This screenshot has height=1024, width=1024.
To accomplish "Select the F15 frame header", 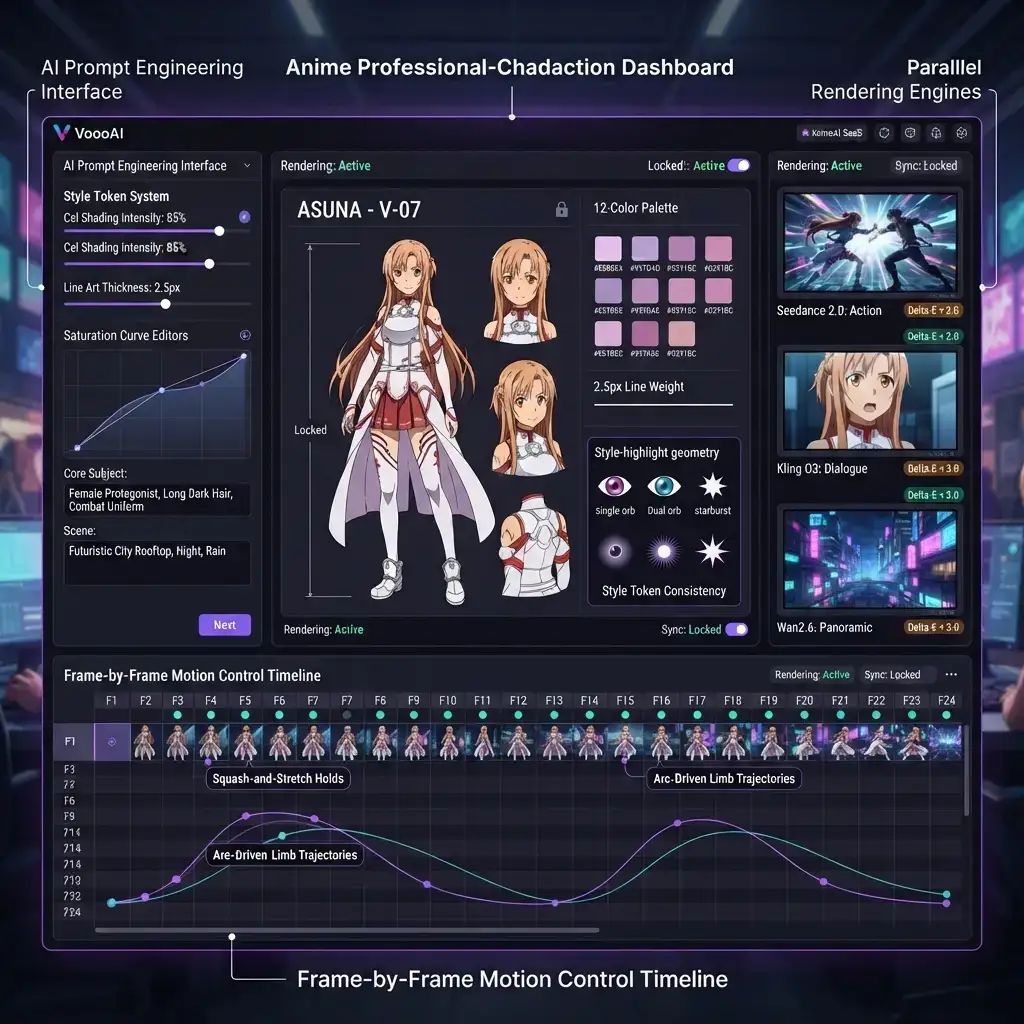I will click(x=626, y=700).
